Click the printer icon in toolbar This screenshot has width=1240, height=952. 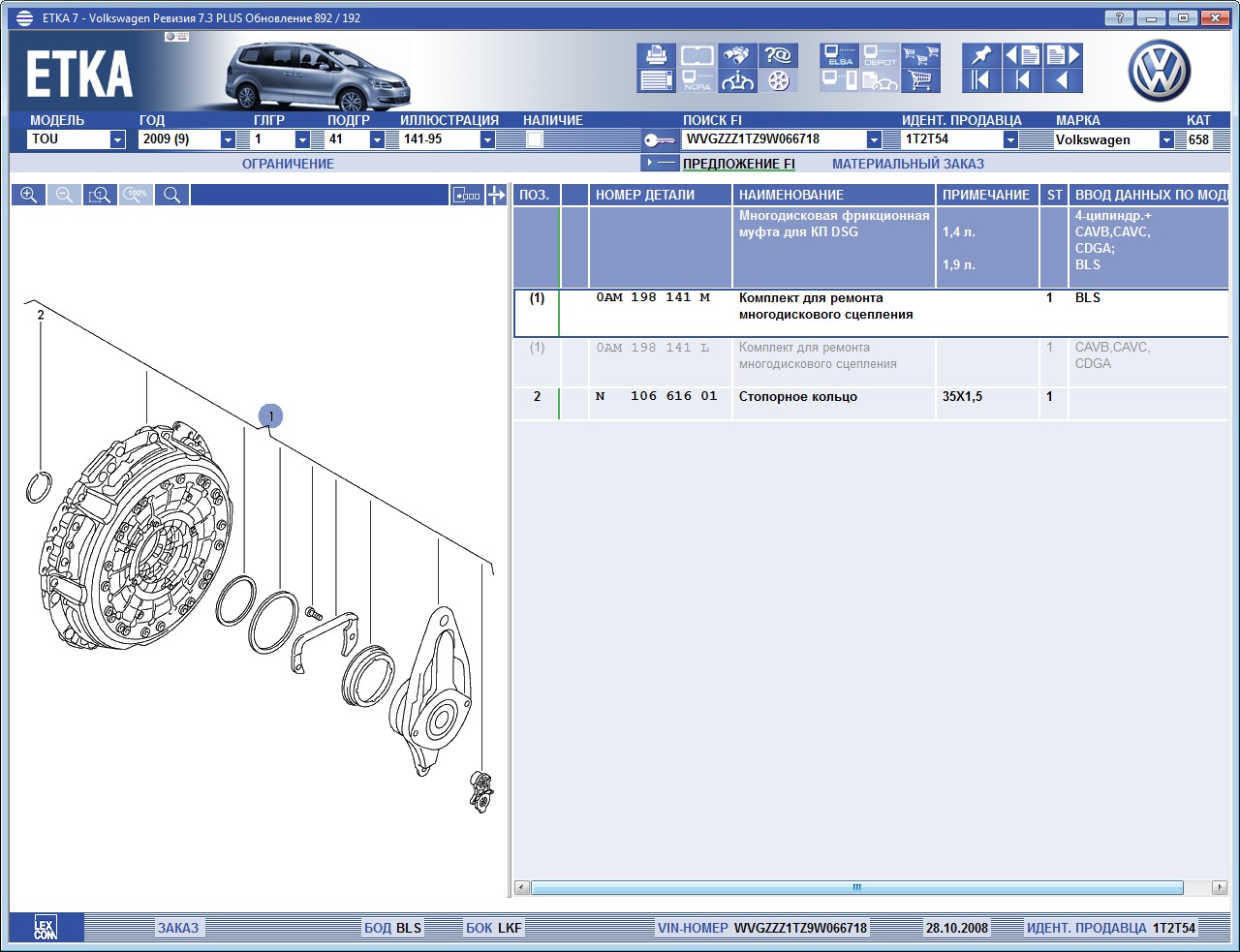point(656,55)
